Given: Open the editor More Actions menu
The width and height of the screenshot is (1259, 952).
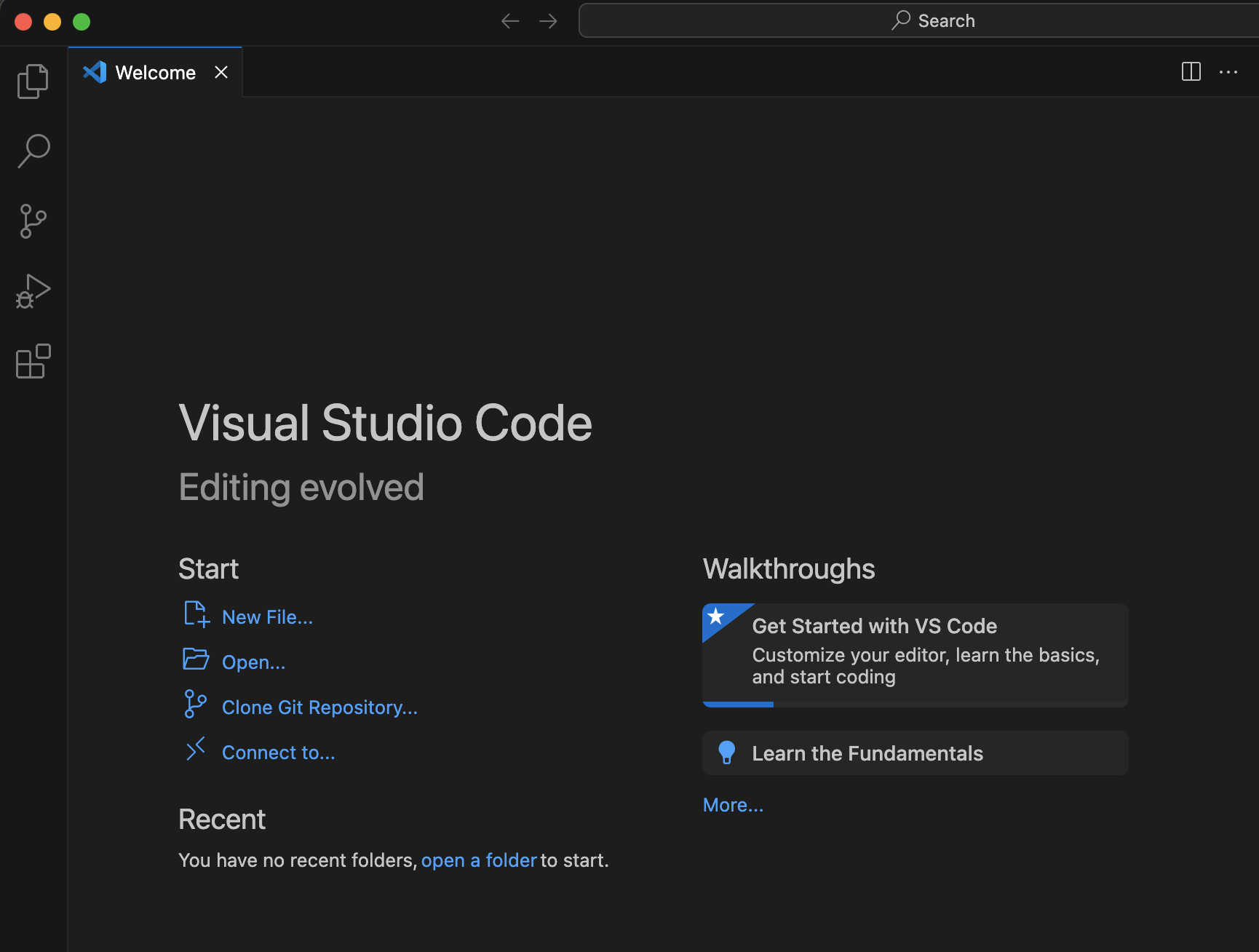Looking at the screenshot, I should click(x=1228, y=71).
